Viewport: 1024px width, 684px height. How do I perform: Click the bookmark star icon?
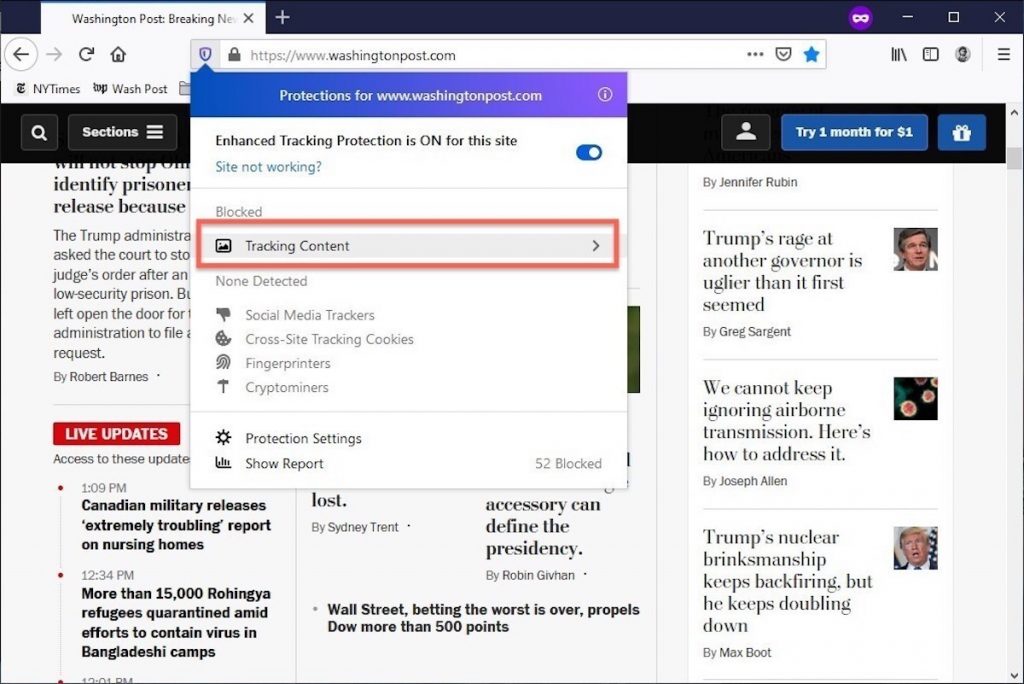pos(811,55)
